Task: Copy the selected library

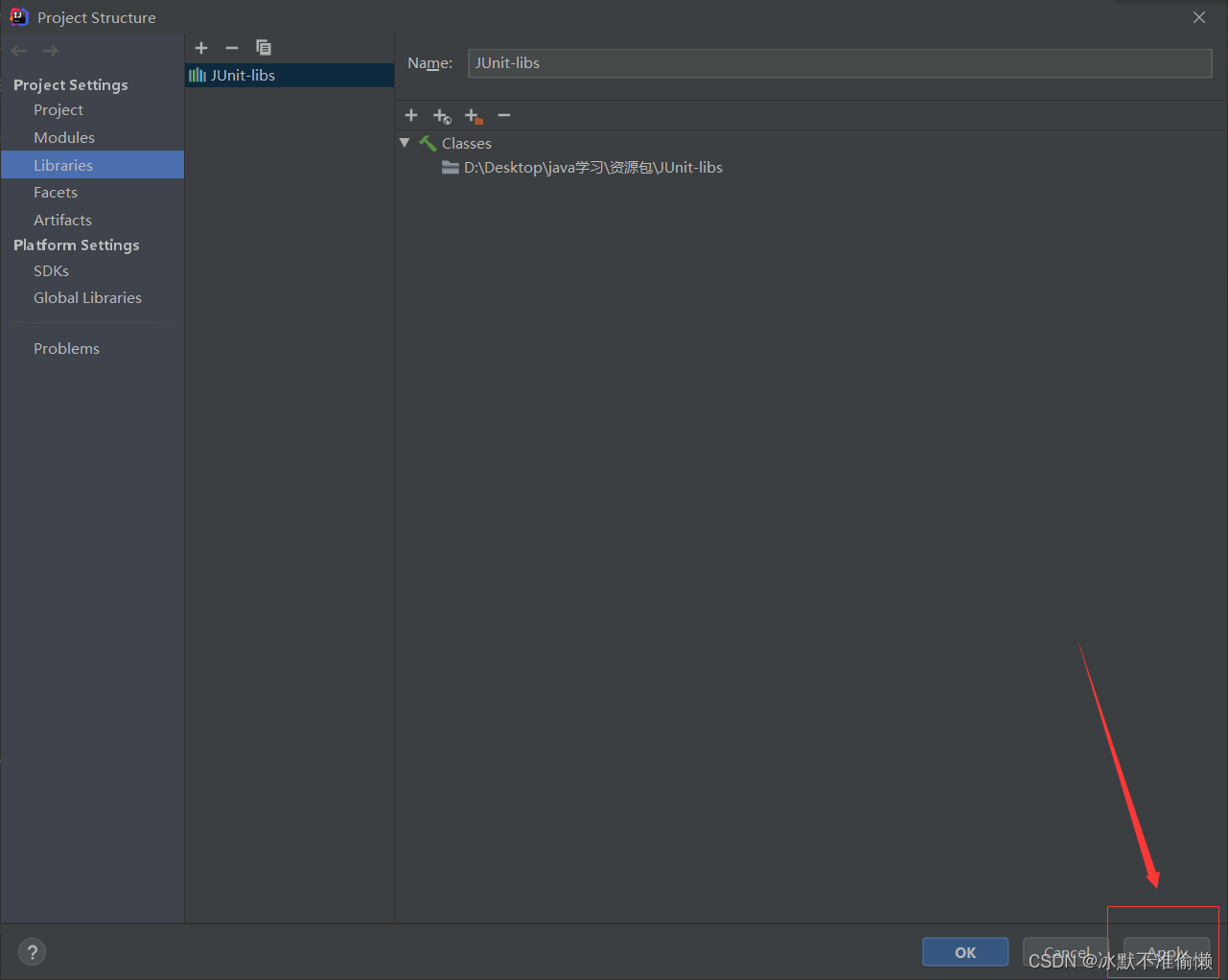Action: point(264,48)
